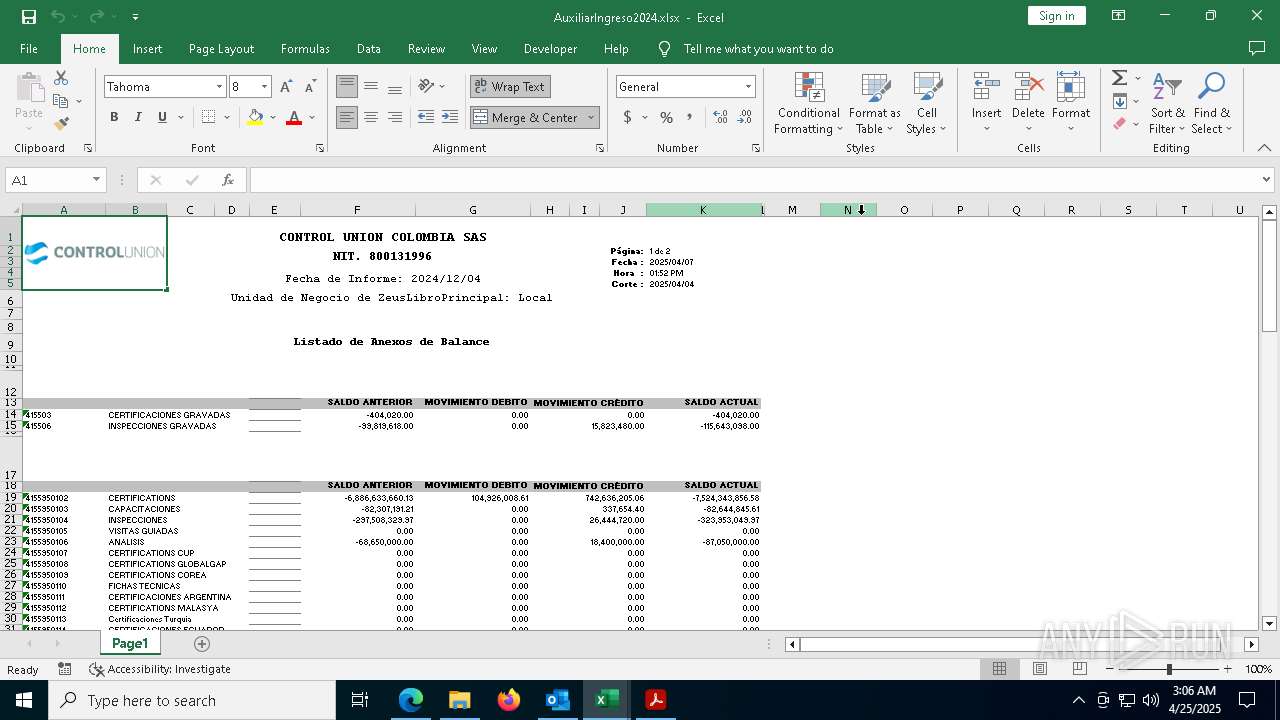This screenshot has width=1280, height=720.
Task: Switch to Page Break Preview icon
Action: click(x=1080, y=669)
